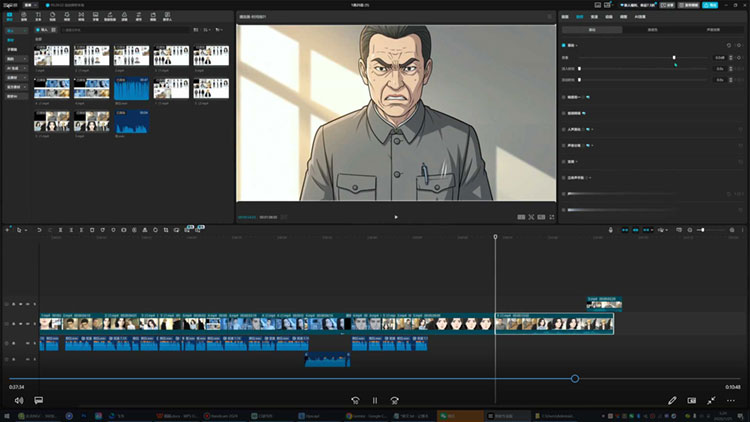Image resolution: width=750 pixels, height=422 pixels.
Task: Click the 导入 (Import) button in media panel
Action: coord(44,30)
